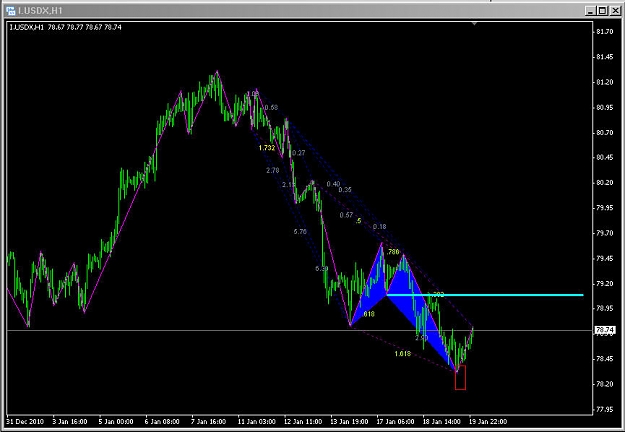This screenshot has height=432, width=625.
Task: Click the 77.95 price level on scale
Action: (604, 409)
